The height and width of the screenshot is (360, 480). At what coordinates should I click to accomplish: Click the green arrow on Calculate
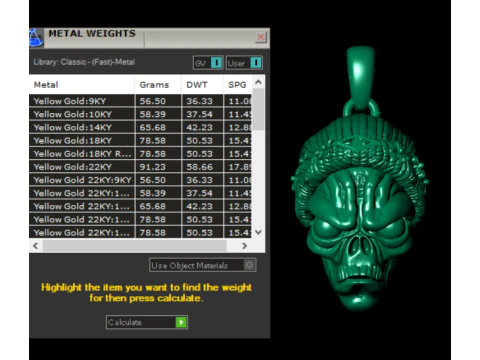click(181, 322)
